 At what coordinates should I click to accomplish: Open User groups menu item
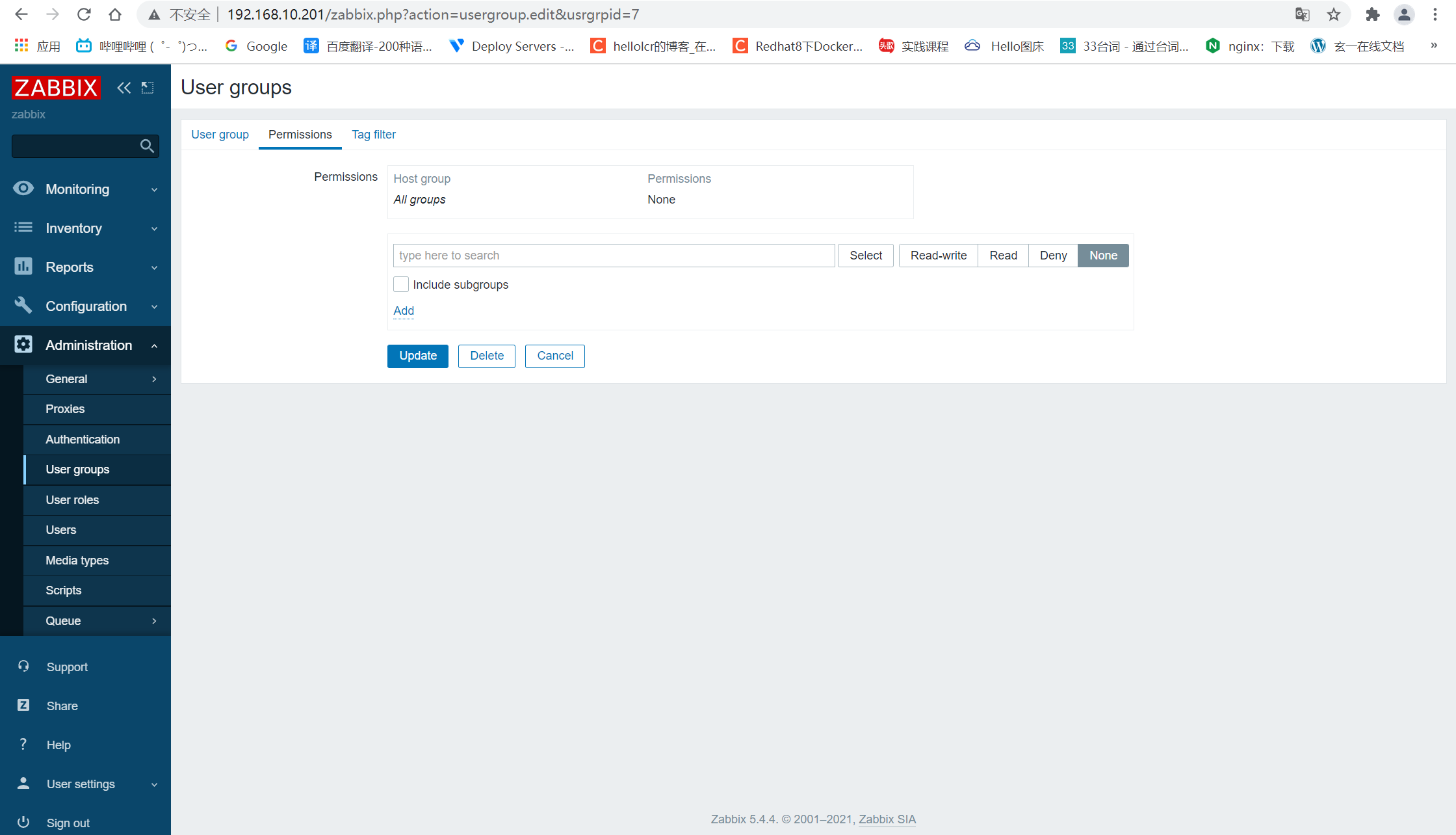97,470
